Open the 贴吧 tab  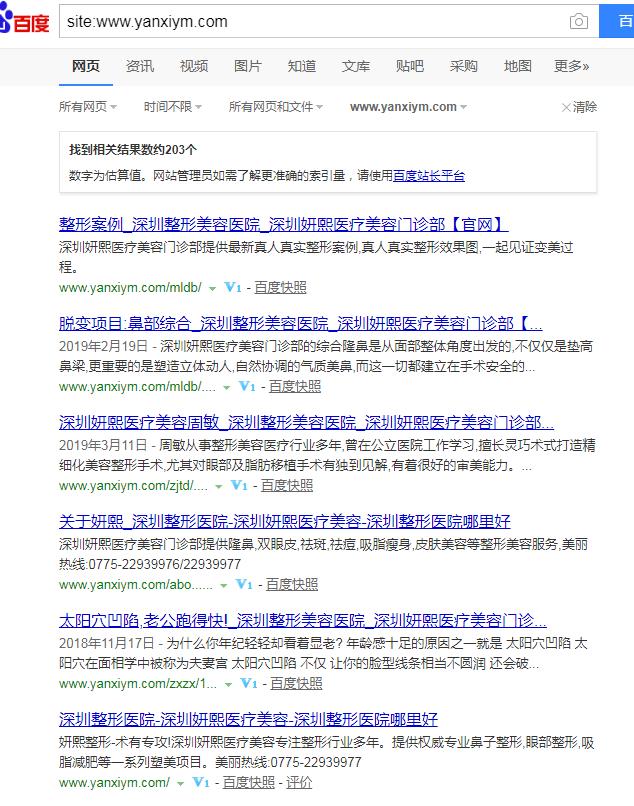pyautogui.click(x=409, y=66)
